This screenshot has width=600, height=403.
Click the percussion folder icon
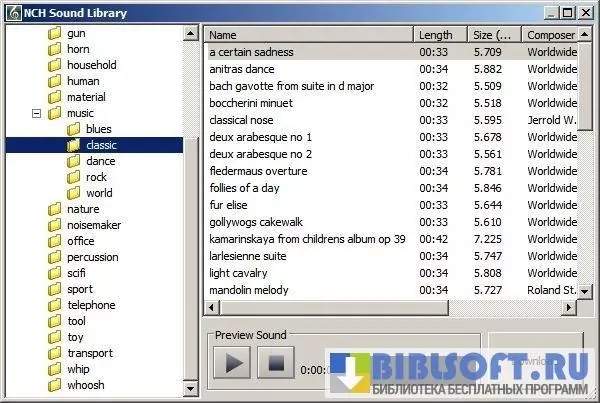(55, 257)
